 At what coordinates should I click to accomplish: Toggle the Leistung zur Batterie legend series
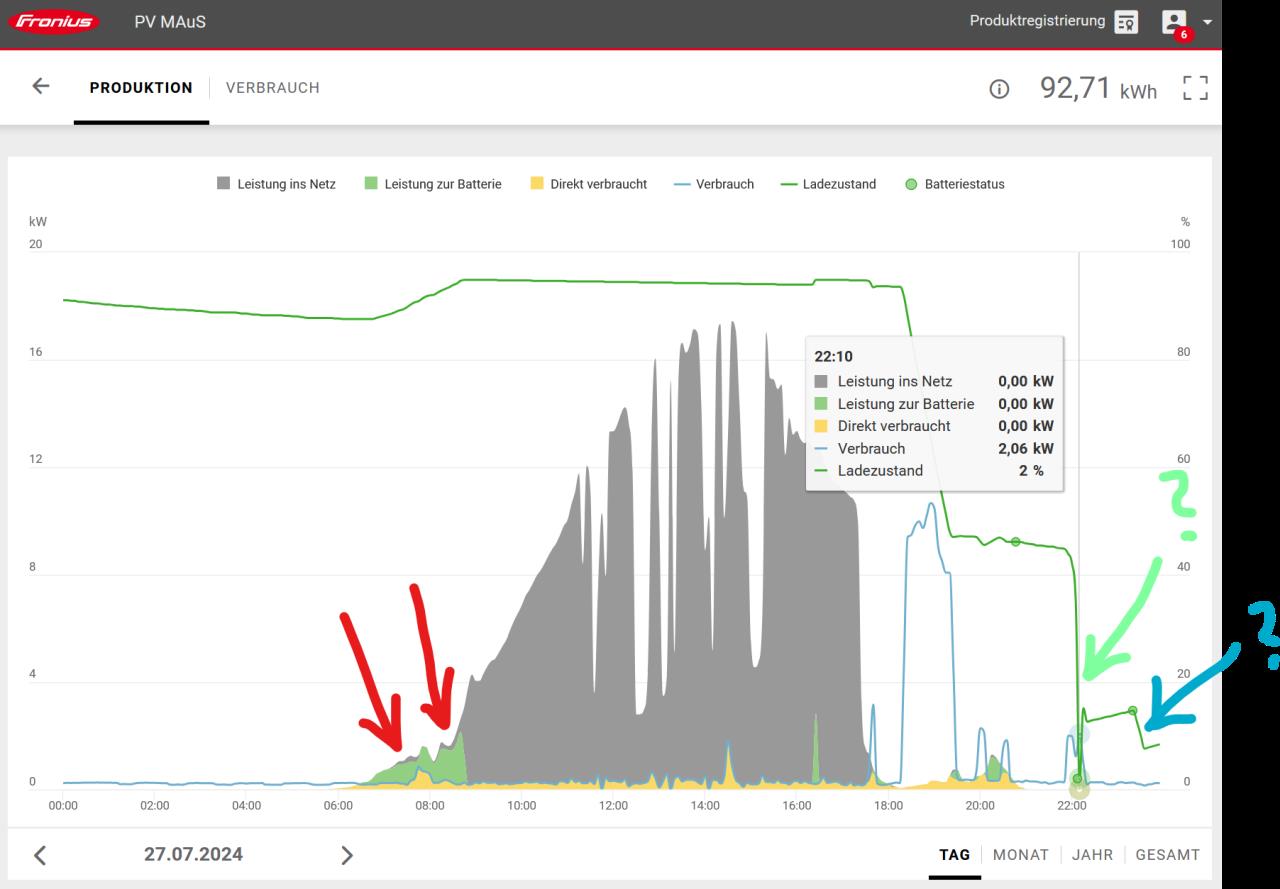pos(432,184)
